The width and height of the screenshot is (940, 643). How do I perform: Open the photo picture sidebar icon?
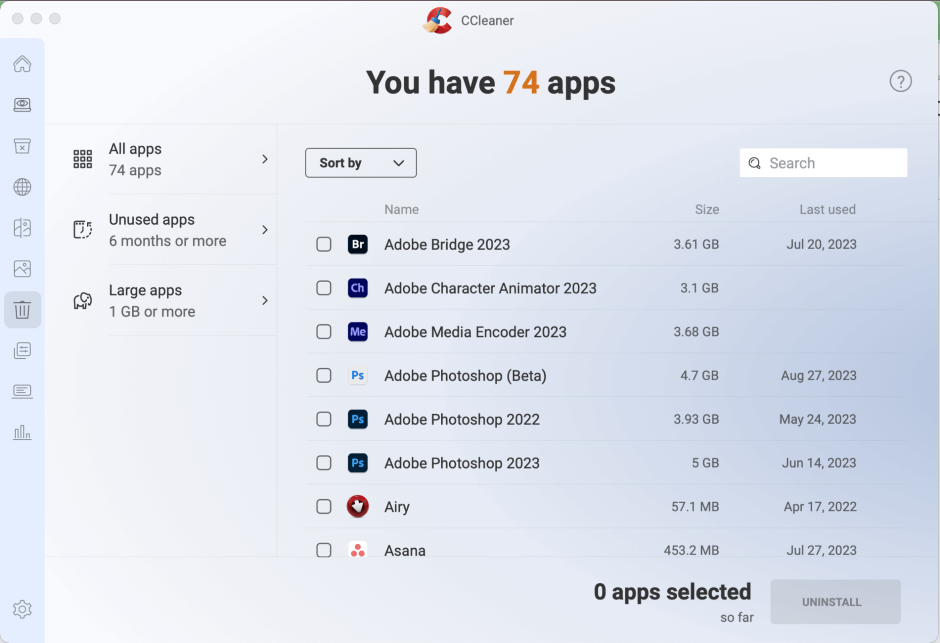click(x=22, y=268)
